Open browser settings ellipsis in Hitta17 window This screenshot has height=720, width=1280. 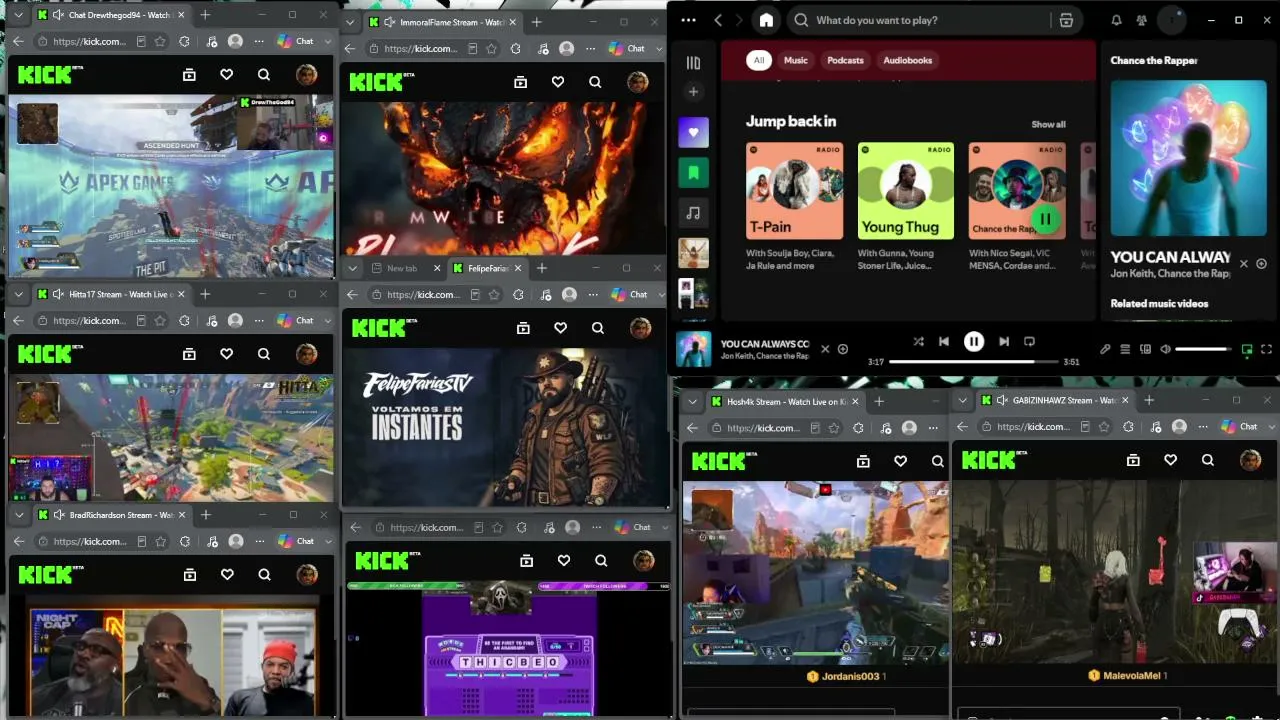pos(259,321)
